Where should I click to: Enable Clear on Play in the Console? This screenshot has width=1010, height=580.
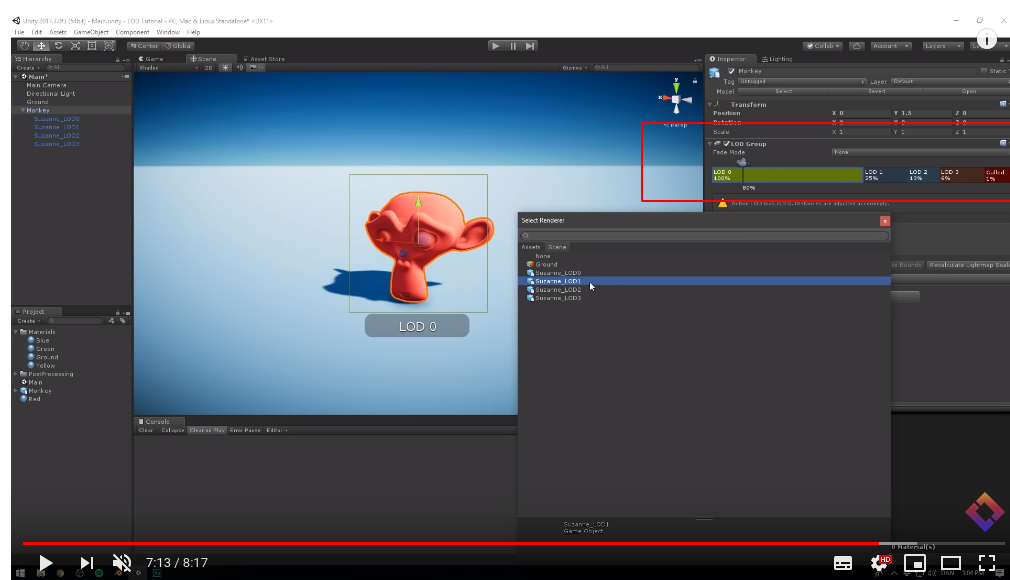tap(207, 430)
